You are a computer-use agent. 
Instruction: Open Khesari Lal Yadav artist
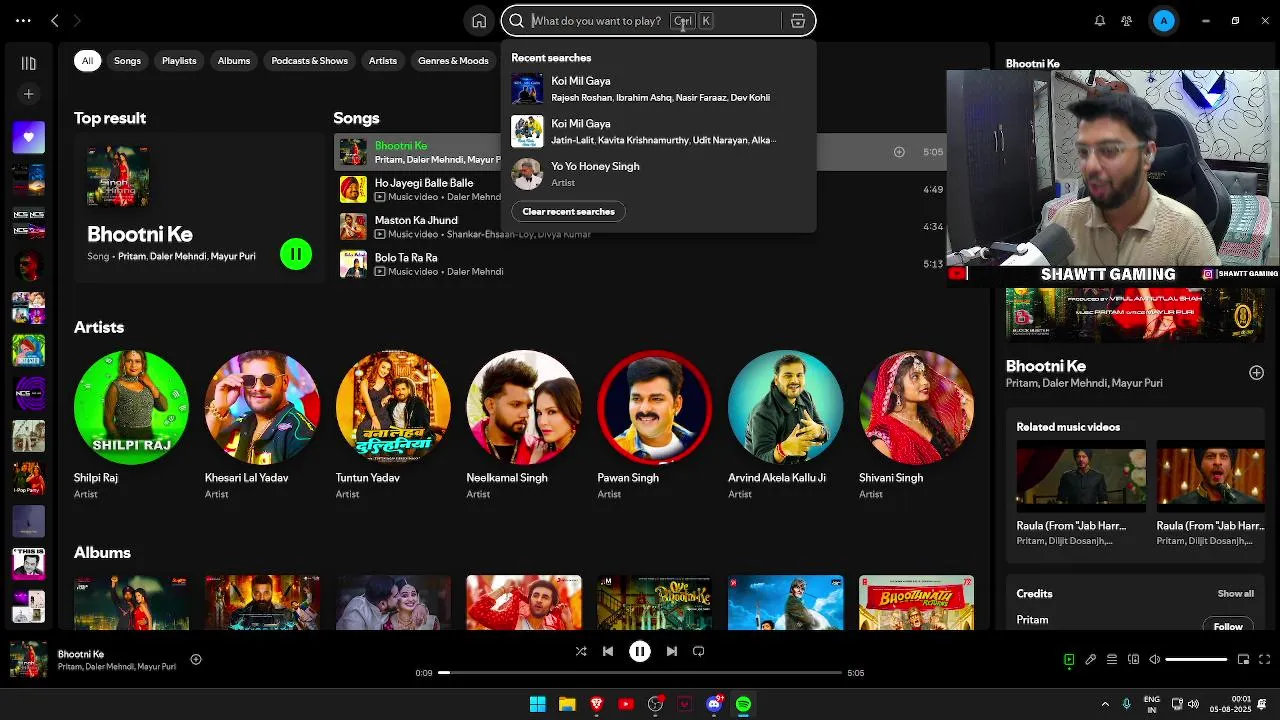pos(262,407)
